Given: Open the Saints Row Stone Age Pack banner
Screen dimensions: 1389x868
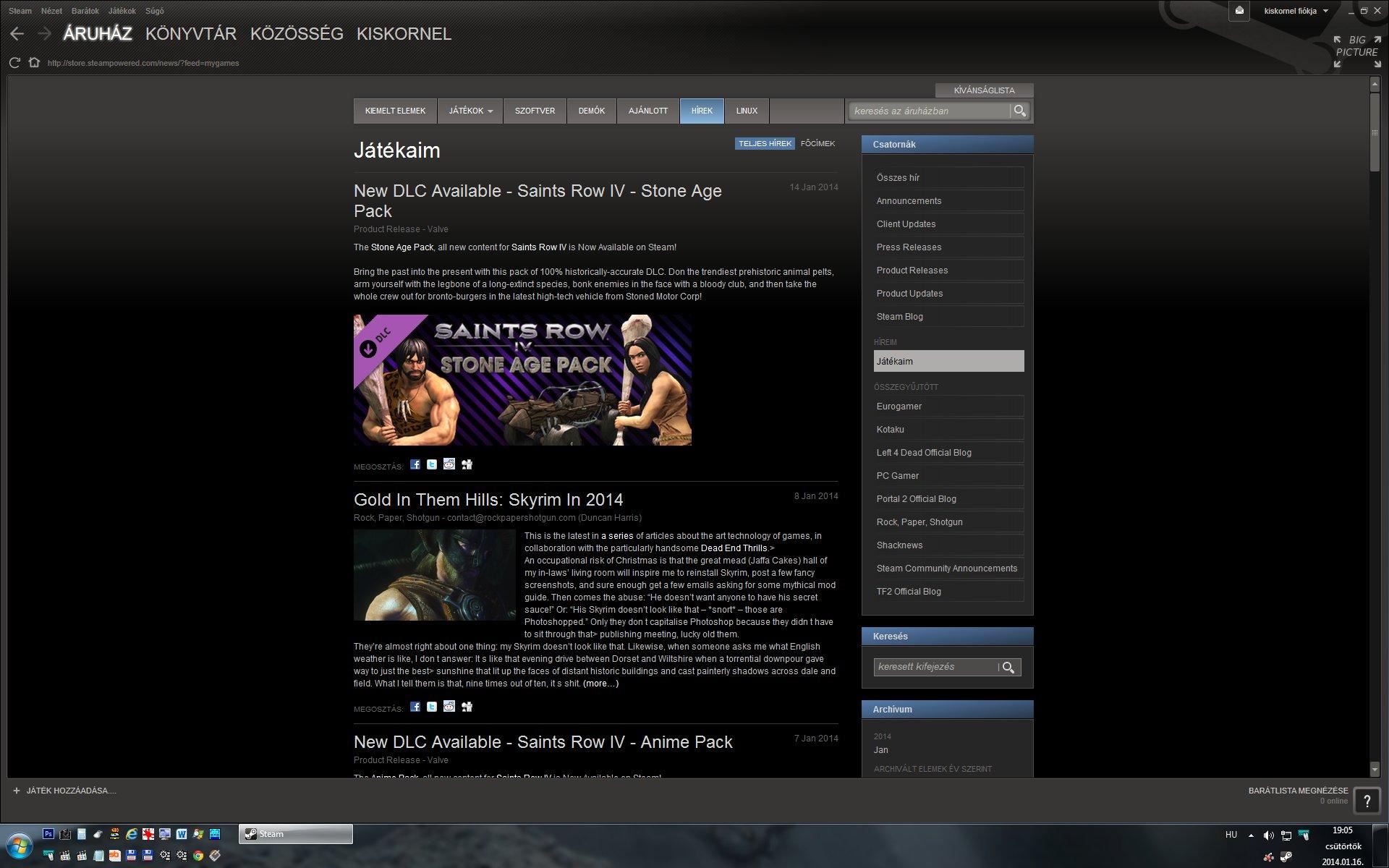Looking at the screenshot, I should pos(522,380).
